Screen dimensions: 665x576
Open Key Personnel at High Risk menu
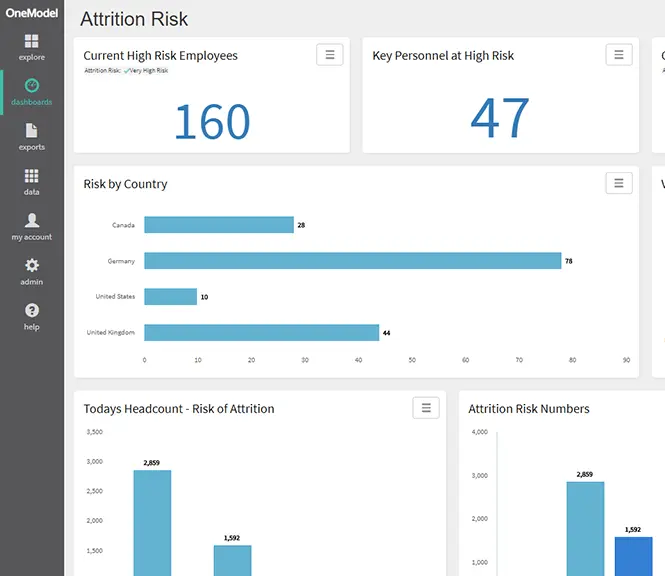coord(619,55)
